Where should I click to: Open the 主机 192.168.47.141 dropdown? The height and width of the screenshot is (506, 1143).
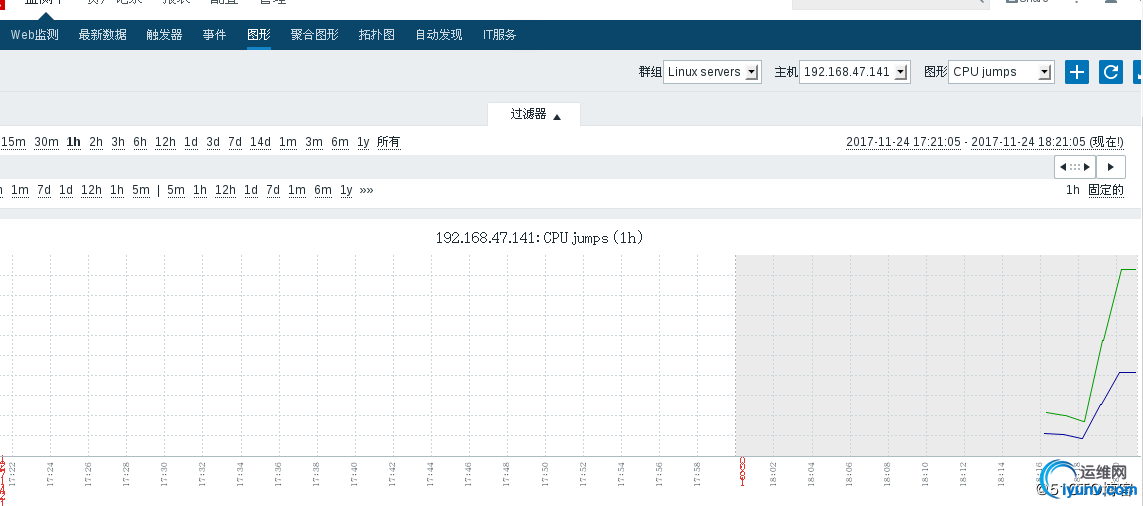(854, 71)
